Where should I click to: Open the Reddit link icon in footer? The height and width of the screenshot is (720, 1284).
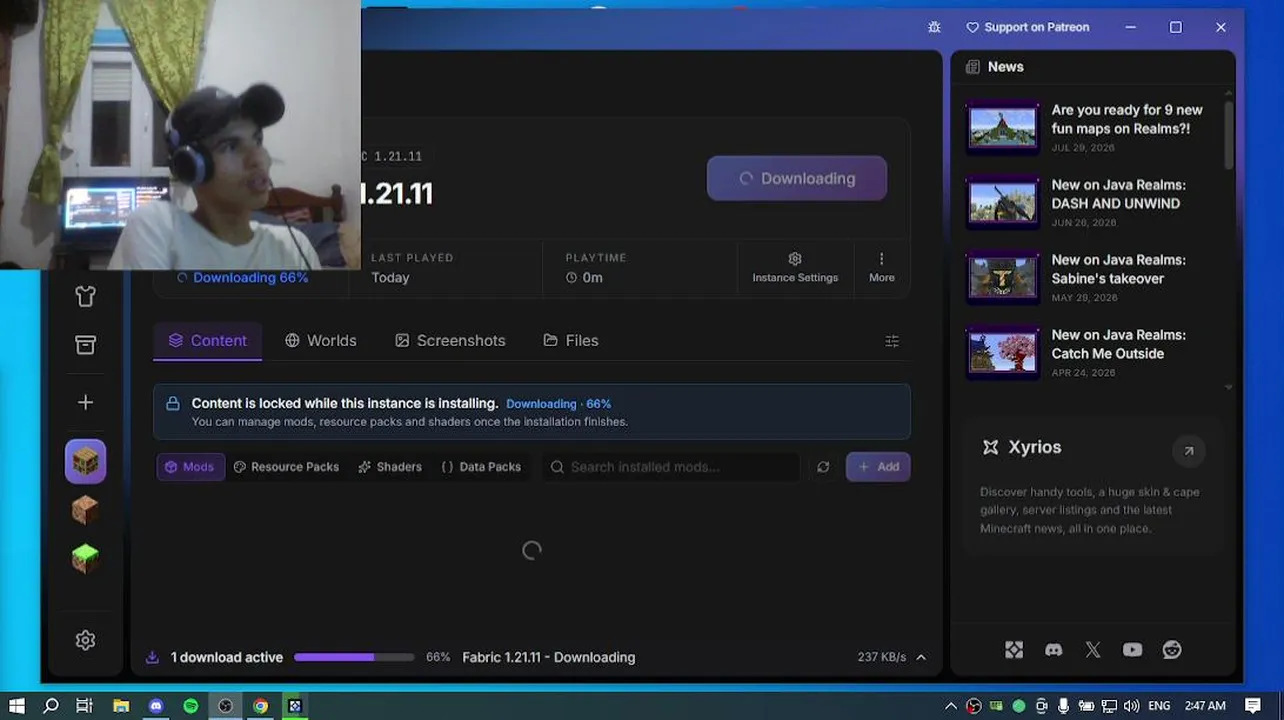tap(1172, 650)
